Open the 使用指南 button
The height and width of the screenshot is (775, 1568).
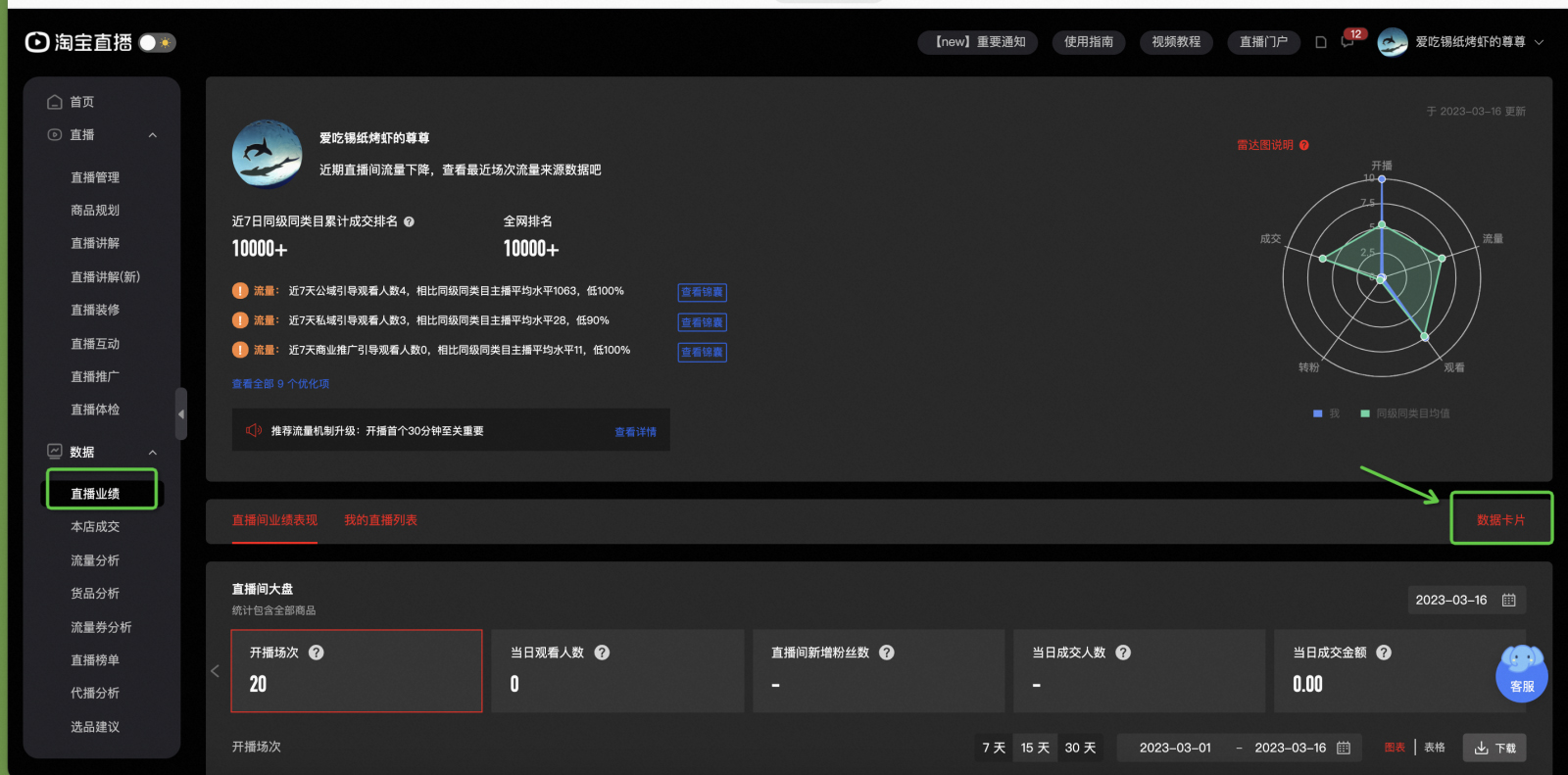coord(1089,42)
